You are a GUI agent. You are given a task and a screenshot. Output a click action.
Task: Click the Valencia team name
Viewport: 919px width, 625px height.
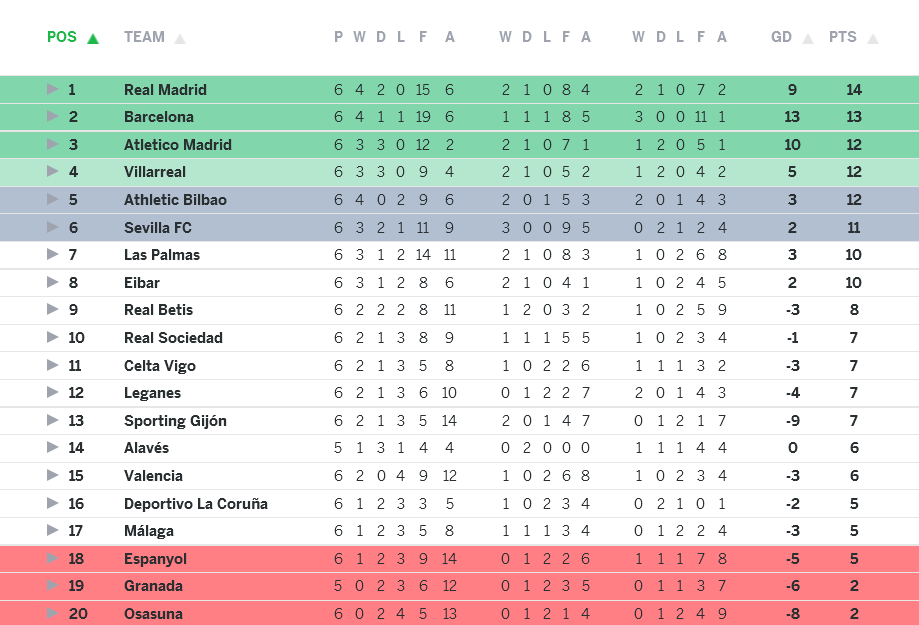pyautogui.click(x=153, y=476)
